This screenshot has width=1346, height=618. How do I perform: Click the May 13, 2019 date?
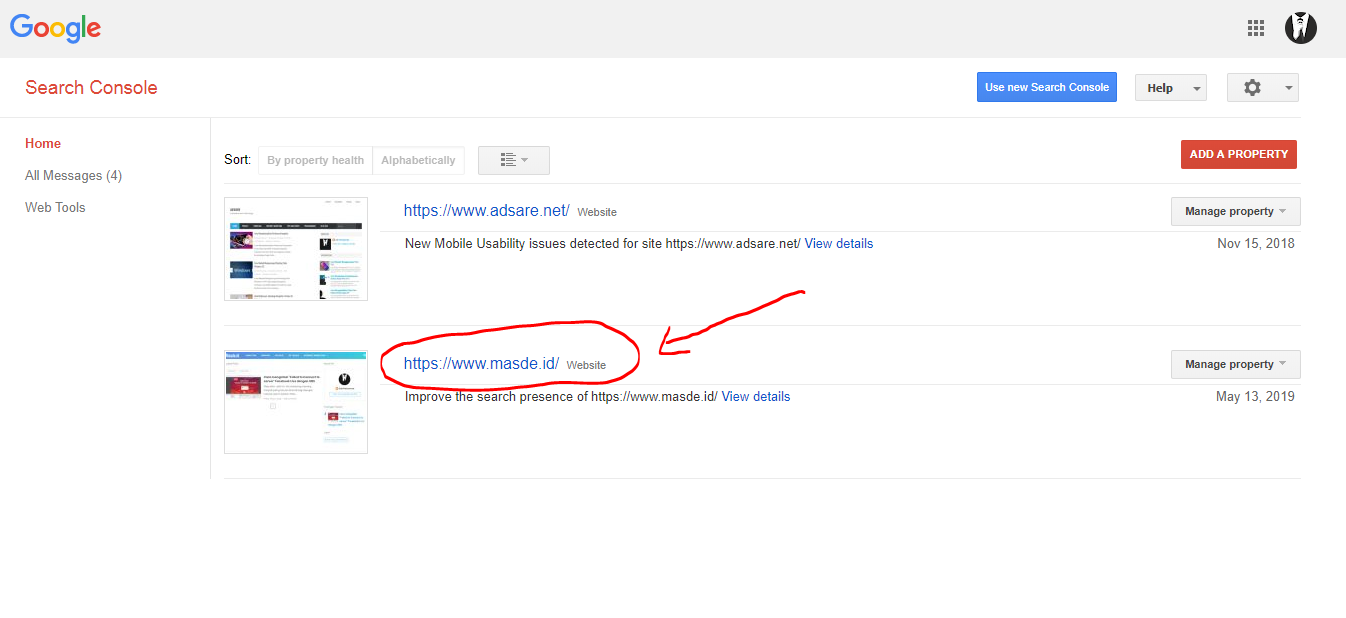(1255, 397)
